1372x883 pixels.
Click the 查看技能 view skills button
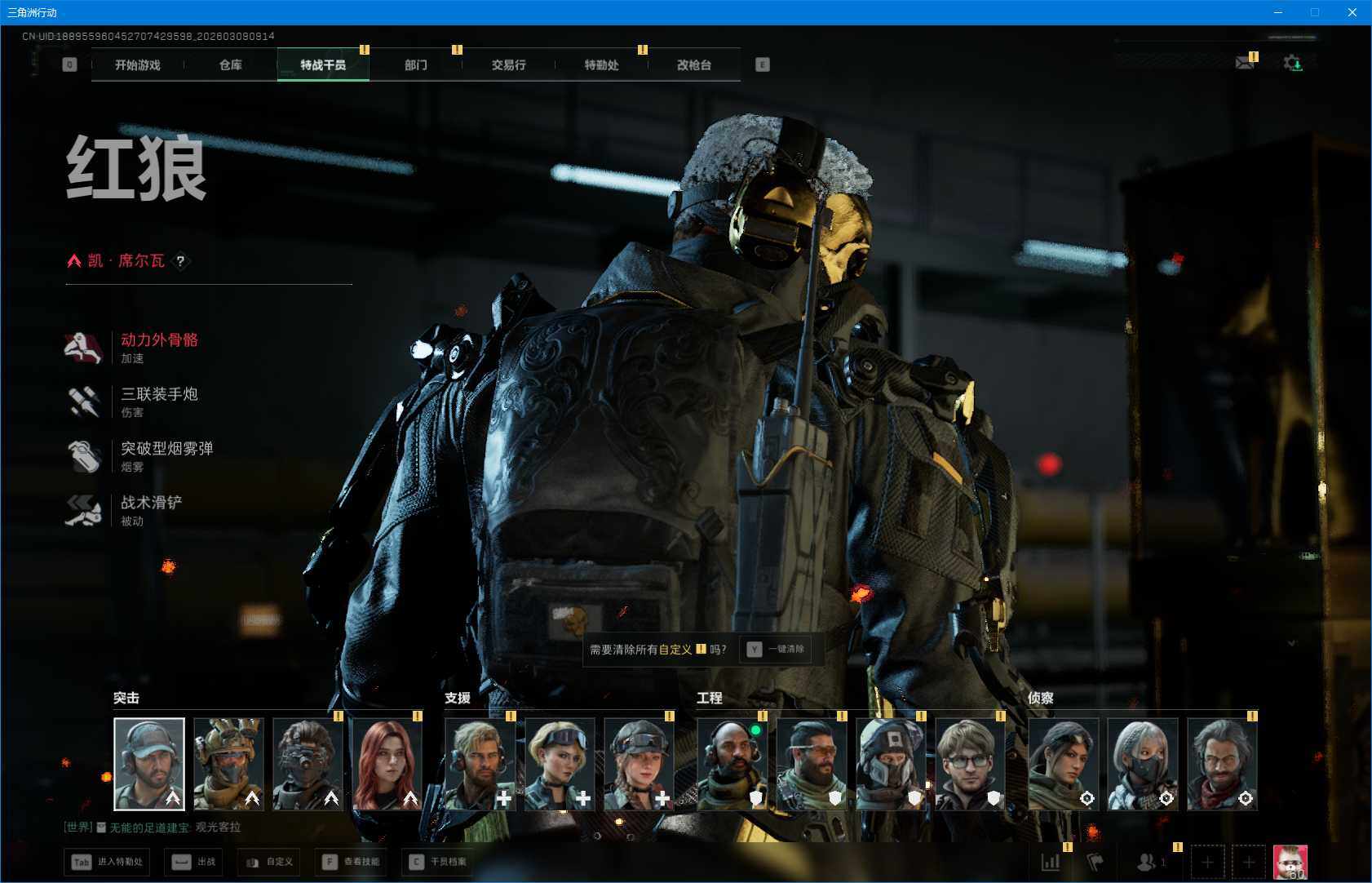click(x=352, y=862)
